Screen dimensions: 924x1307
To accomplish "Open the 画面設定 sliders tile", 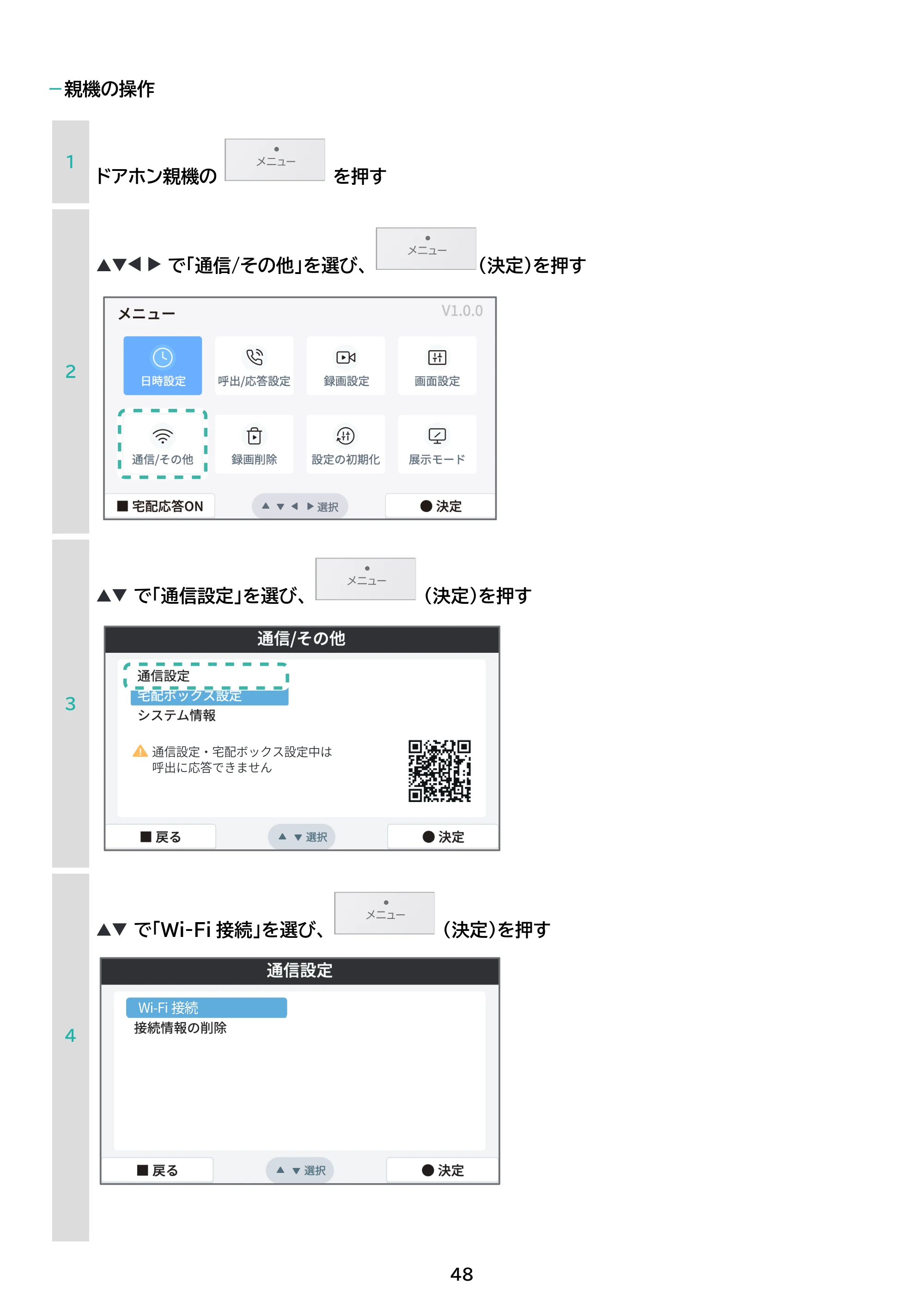I will click(x=437, y=365).
